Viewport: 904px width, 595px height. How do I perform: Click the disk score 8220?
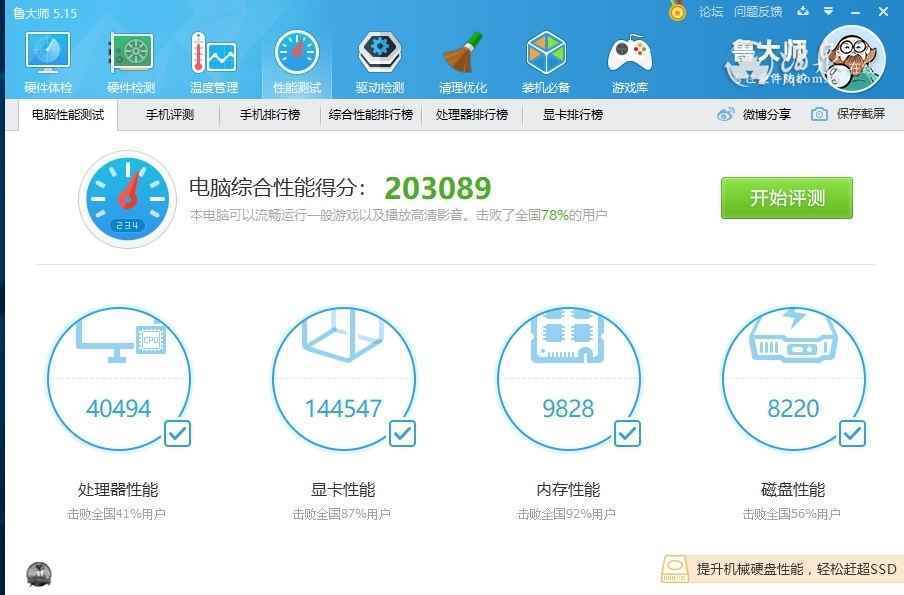pyautogui.click(x=793, y=409)
